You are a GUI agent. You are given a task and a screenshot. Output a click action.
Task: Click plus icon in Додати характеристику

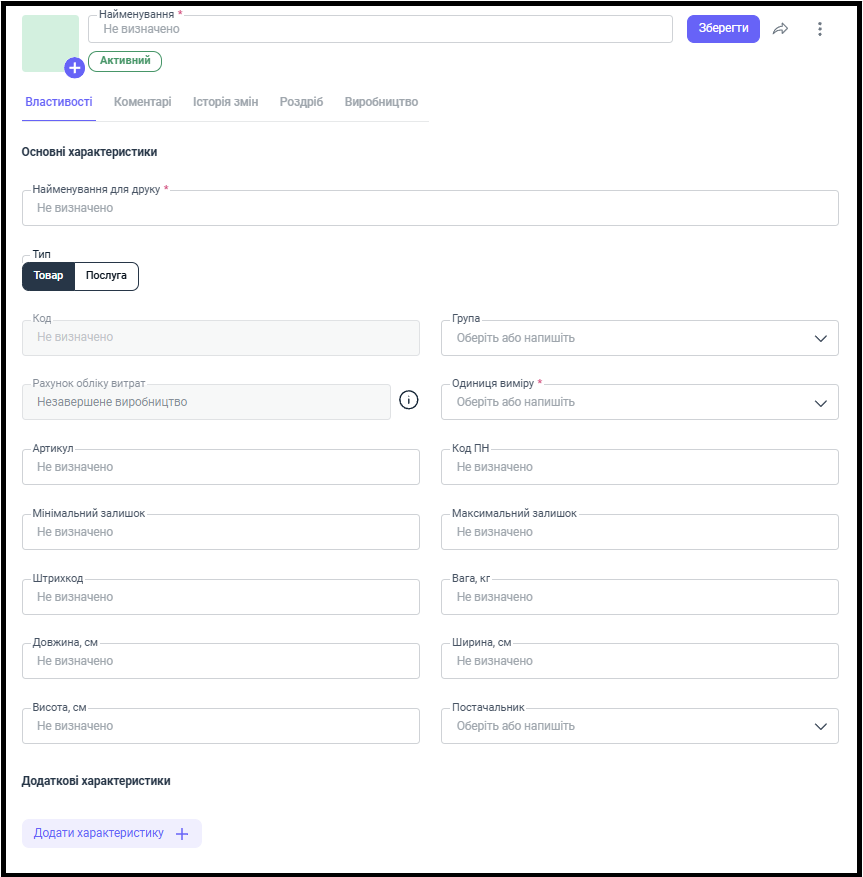(x=182, y=834)
